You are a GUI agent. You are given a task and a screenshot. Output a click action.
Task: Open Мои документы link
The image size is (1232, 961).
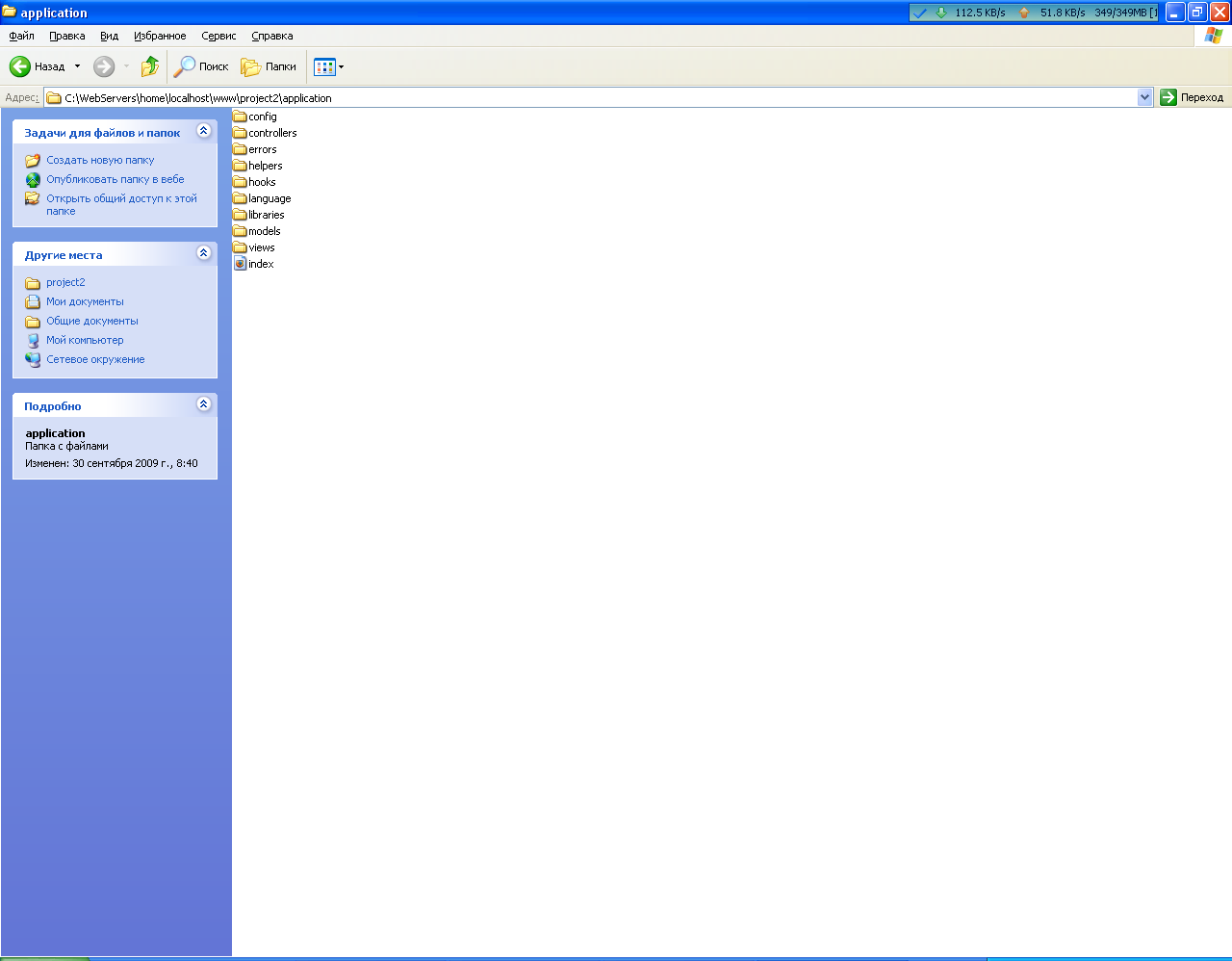tap(85, 301)
